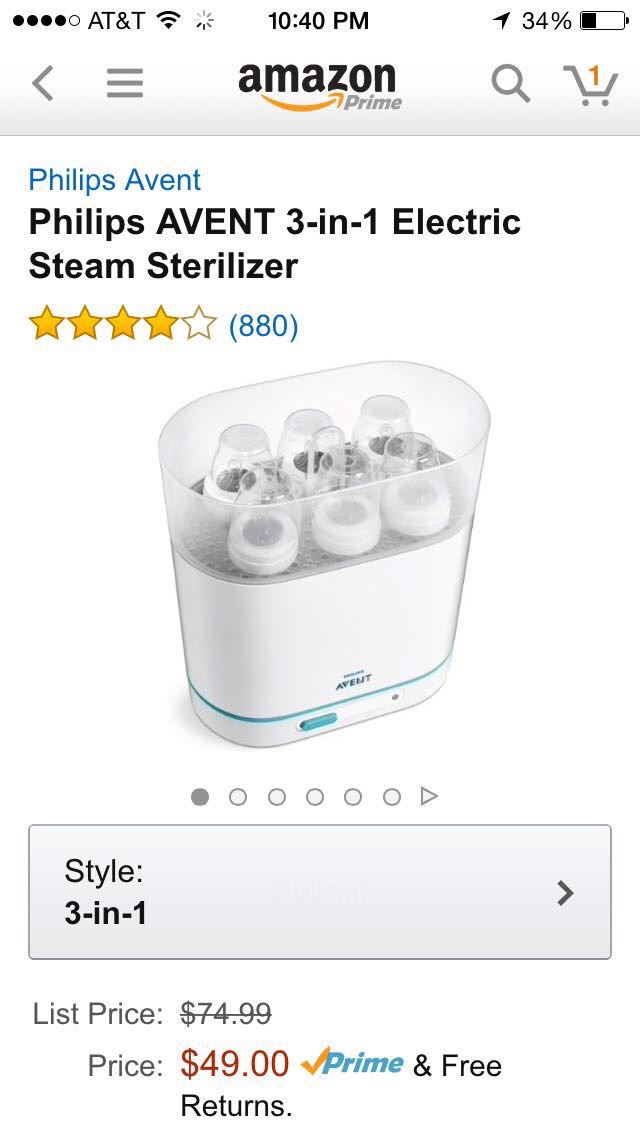The height and width of the screenshot is (1136, 640).
Task: Open the 880 reviews link
Action: [263, 325]
